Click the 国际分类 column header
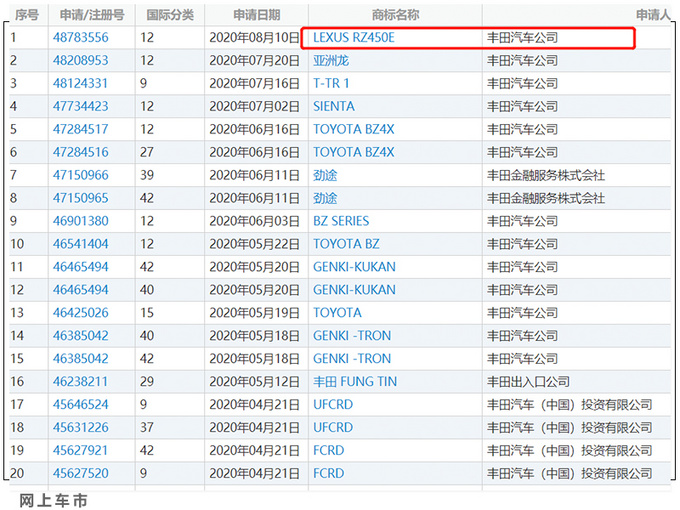 click(170, 15)
